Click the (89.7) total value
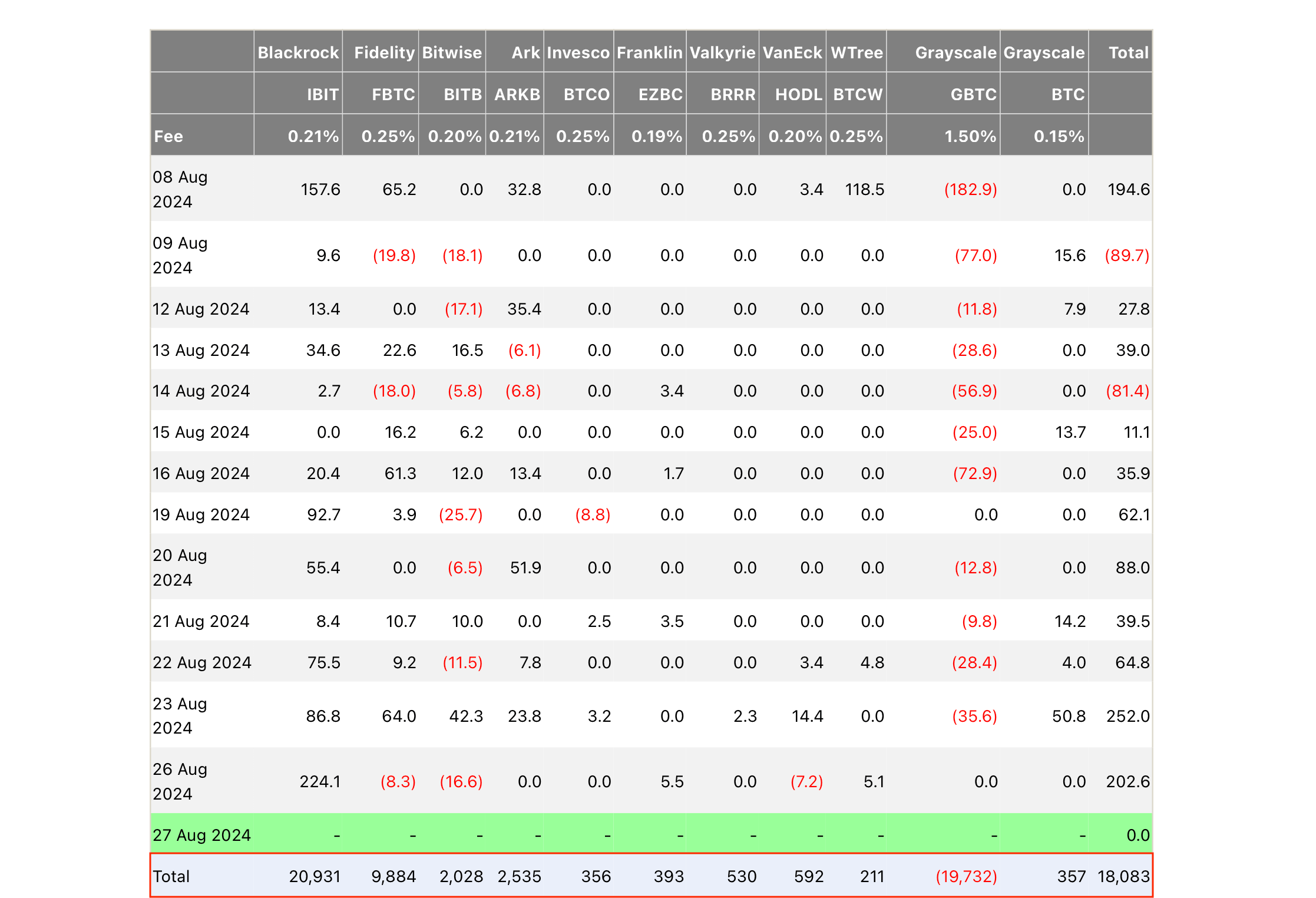 pos(1127,255)
